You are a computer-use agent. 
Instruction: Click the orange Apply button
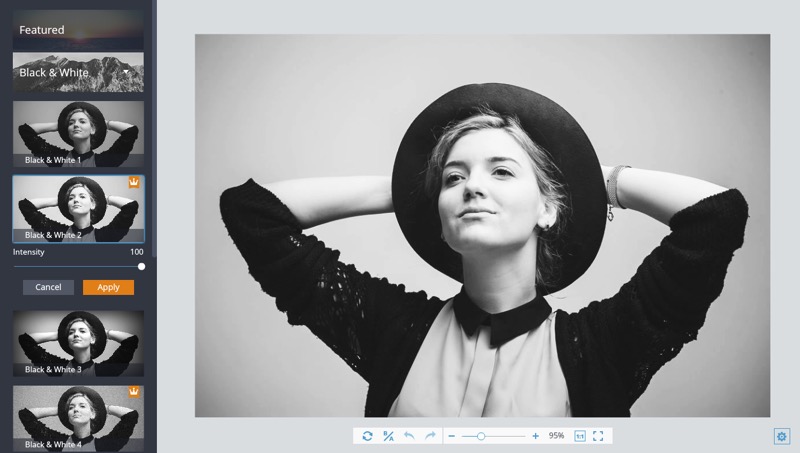(x=108, y=287)
